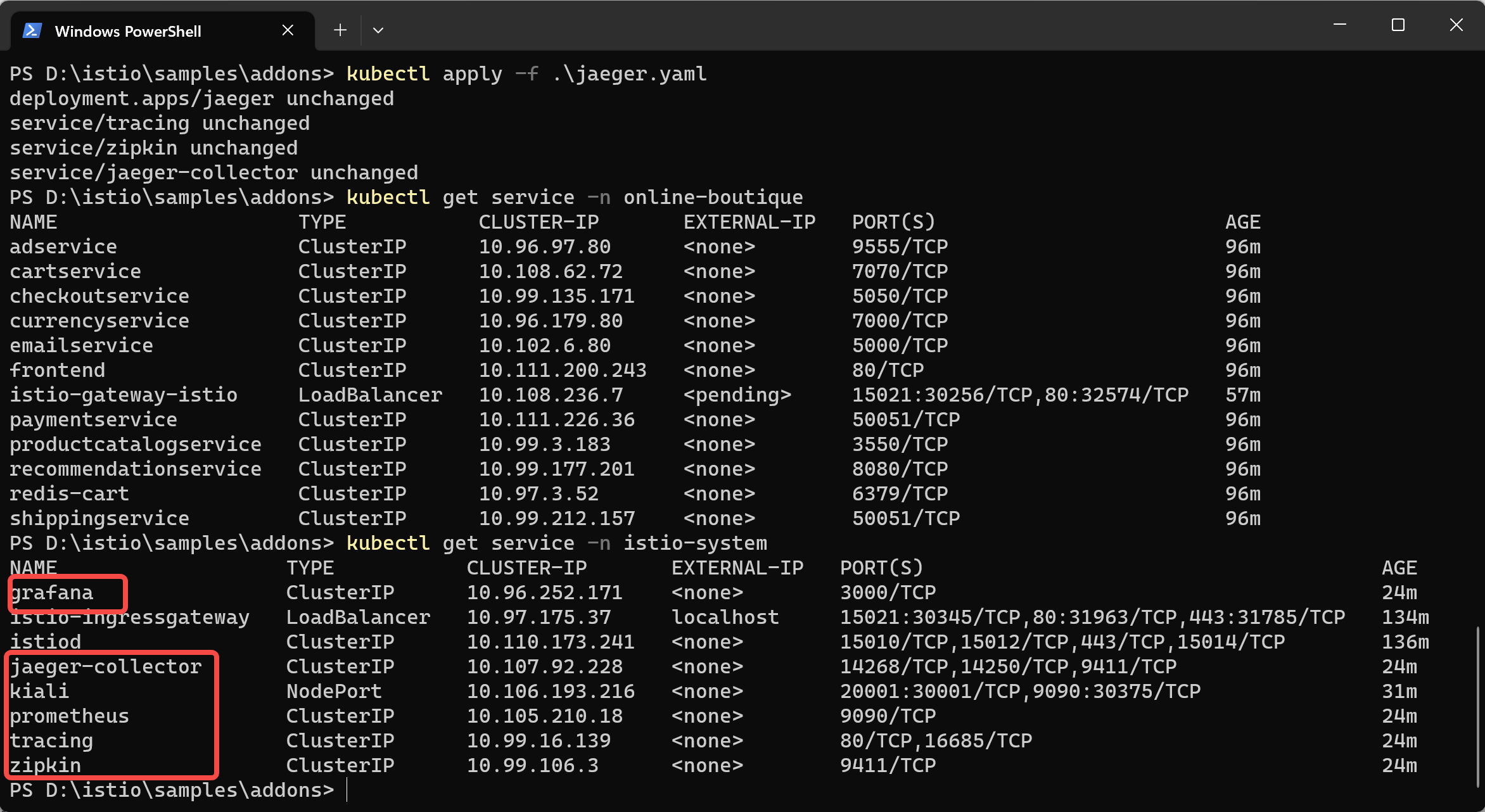Maximize the terminal window

[x=1398, y=25]
